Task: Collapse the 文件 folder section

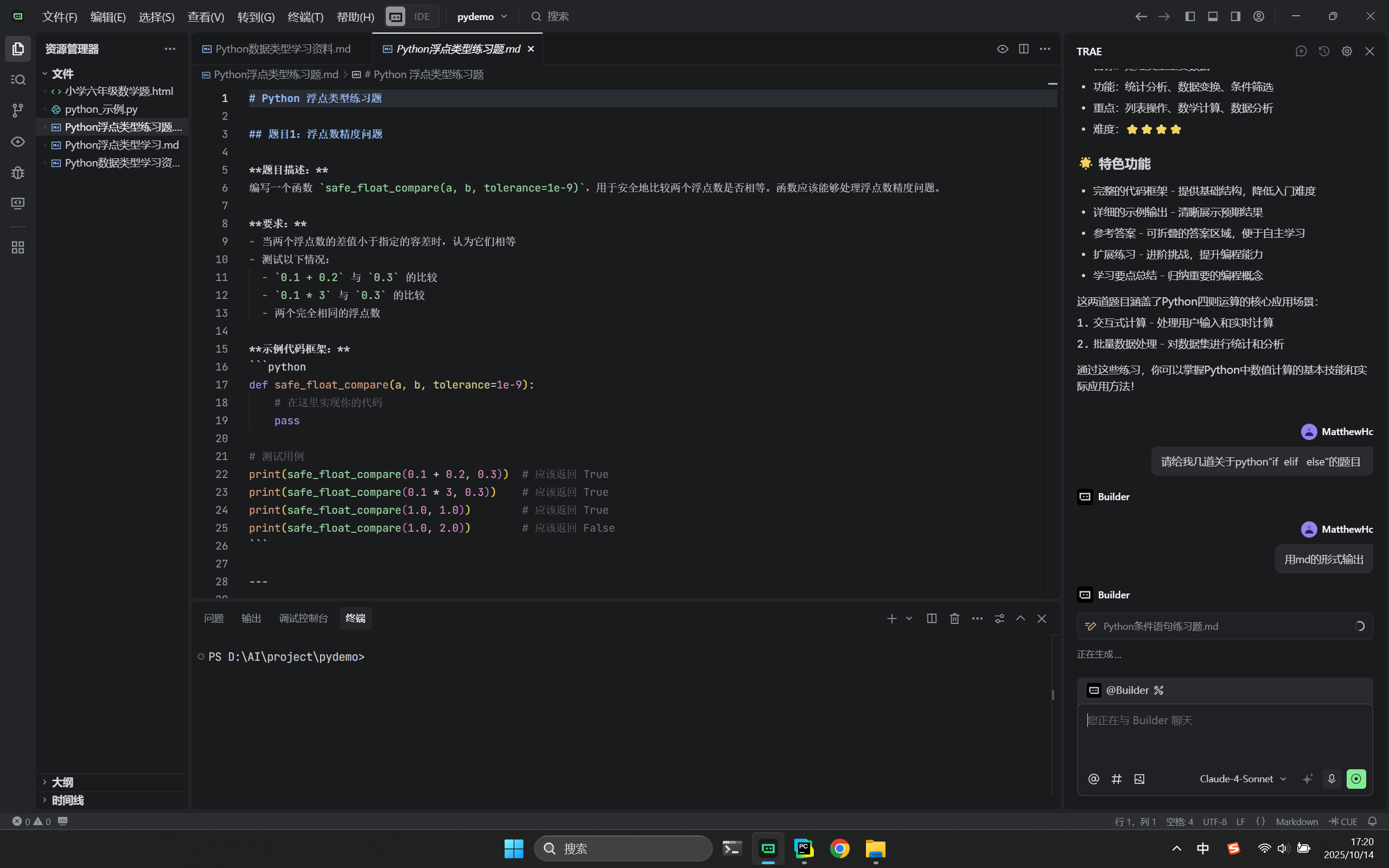Action: (x=112, y=73)
